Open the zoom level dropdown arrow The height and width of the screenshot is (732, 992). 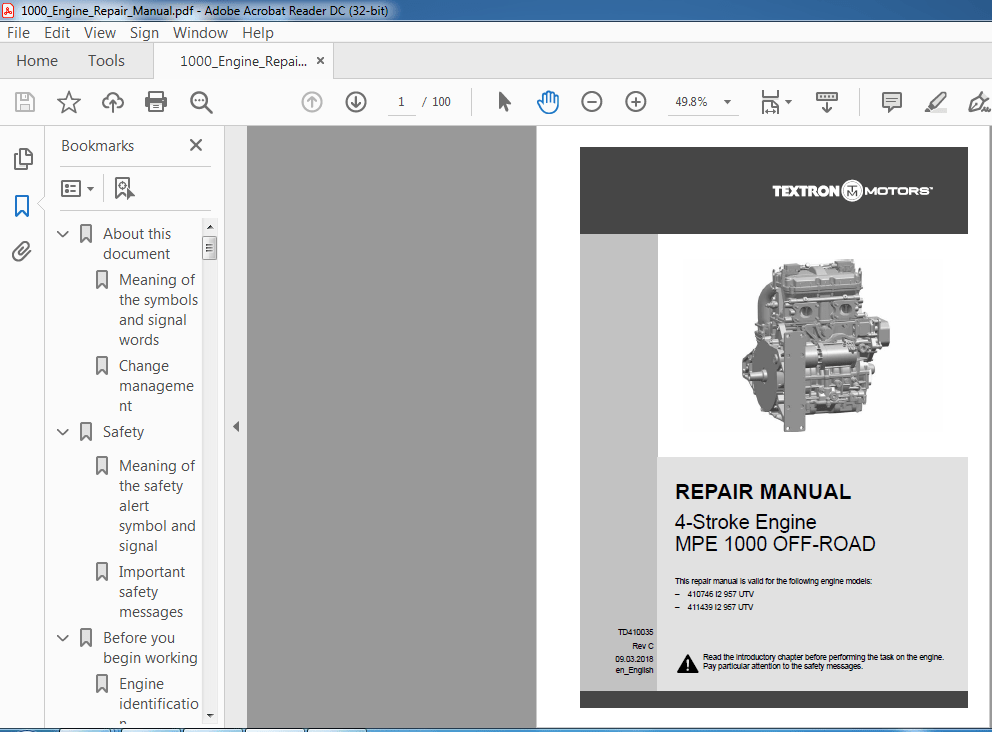coord(728,102)
